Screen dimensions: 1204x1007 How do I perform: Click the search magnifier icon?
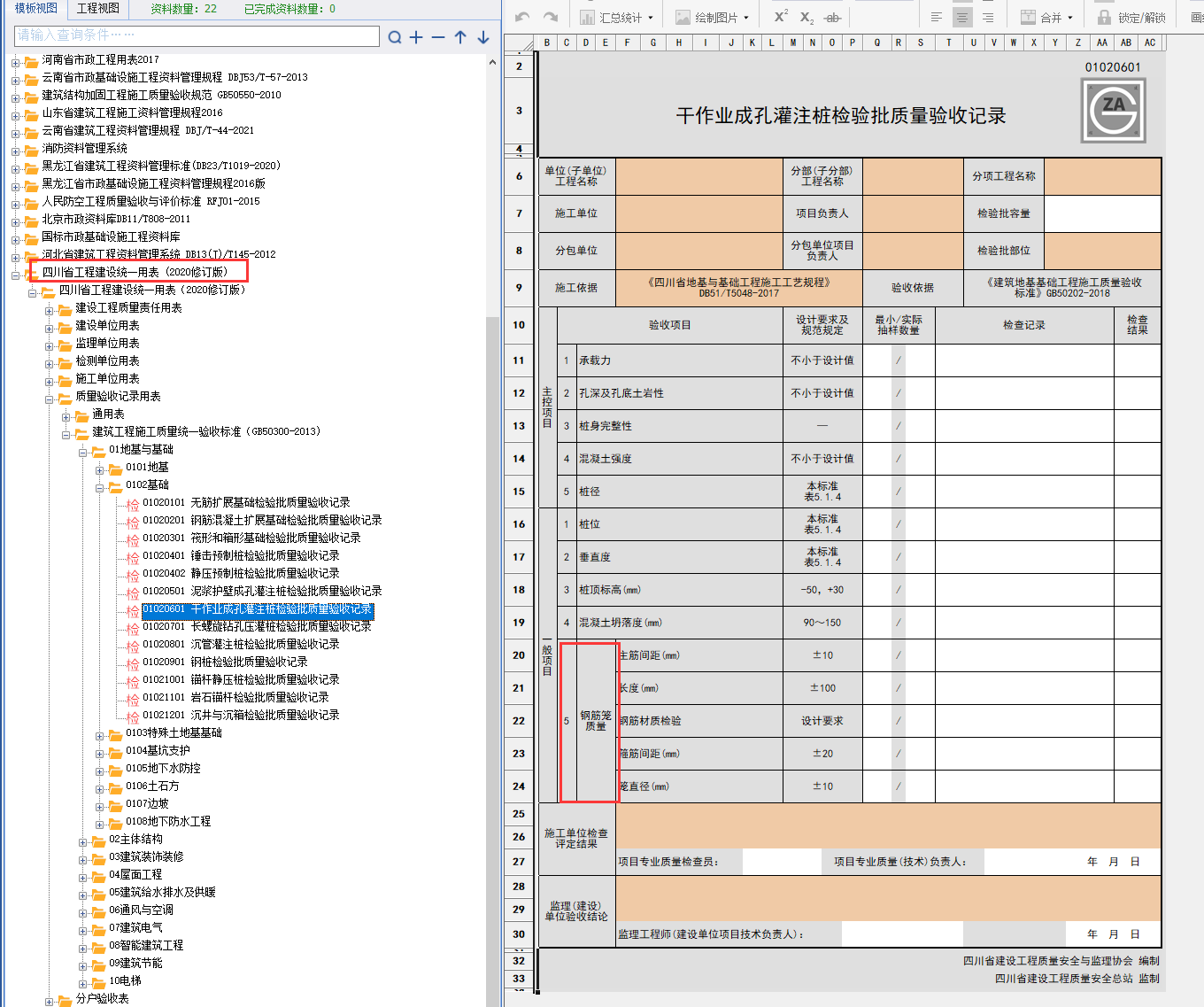(395, 37)
